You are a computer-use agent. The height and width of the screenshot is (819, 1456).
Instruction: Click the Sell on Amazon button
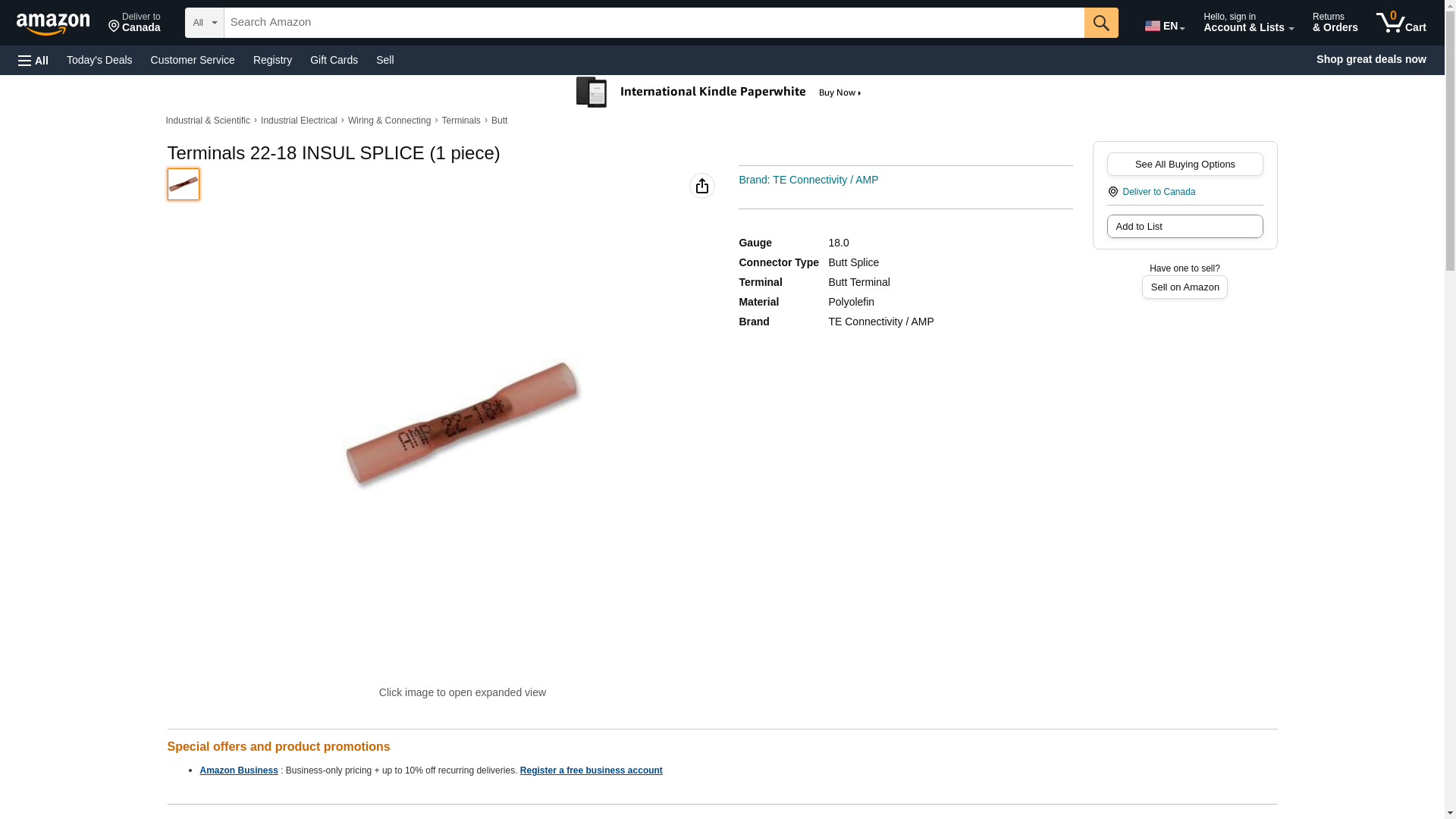click(x=1185, y=287)
